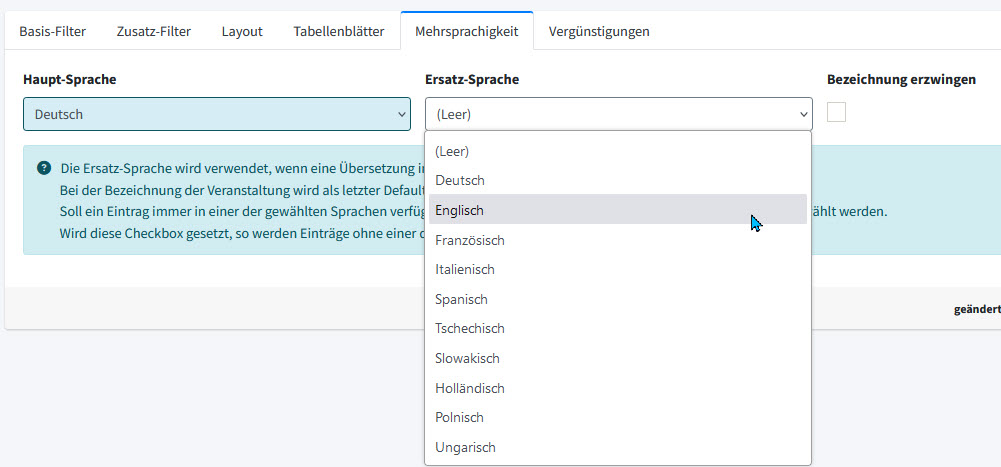Click the info line starting 'Soll ein Eintrag immer'
The width and height of the screenshot is (1001, 467).
coord(242,211)
